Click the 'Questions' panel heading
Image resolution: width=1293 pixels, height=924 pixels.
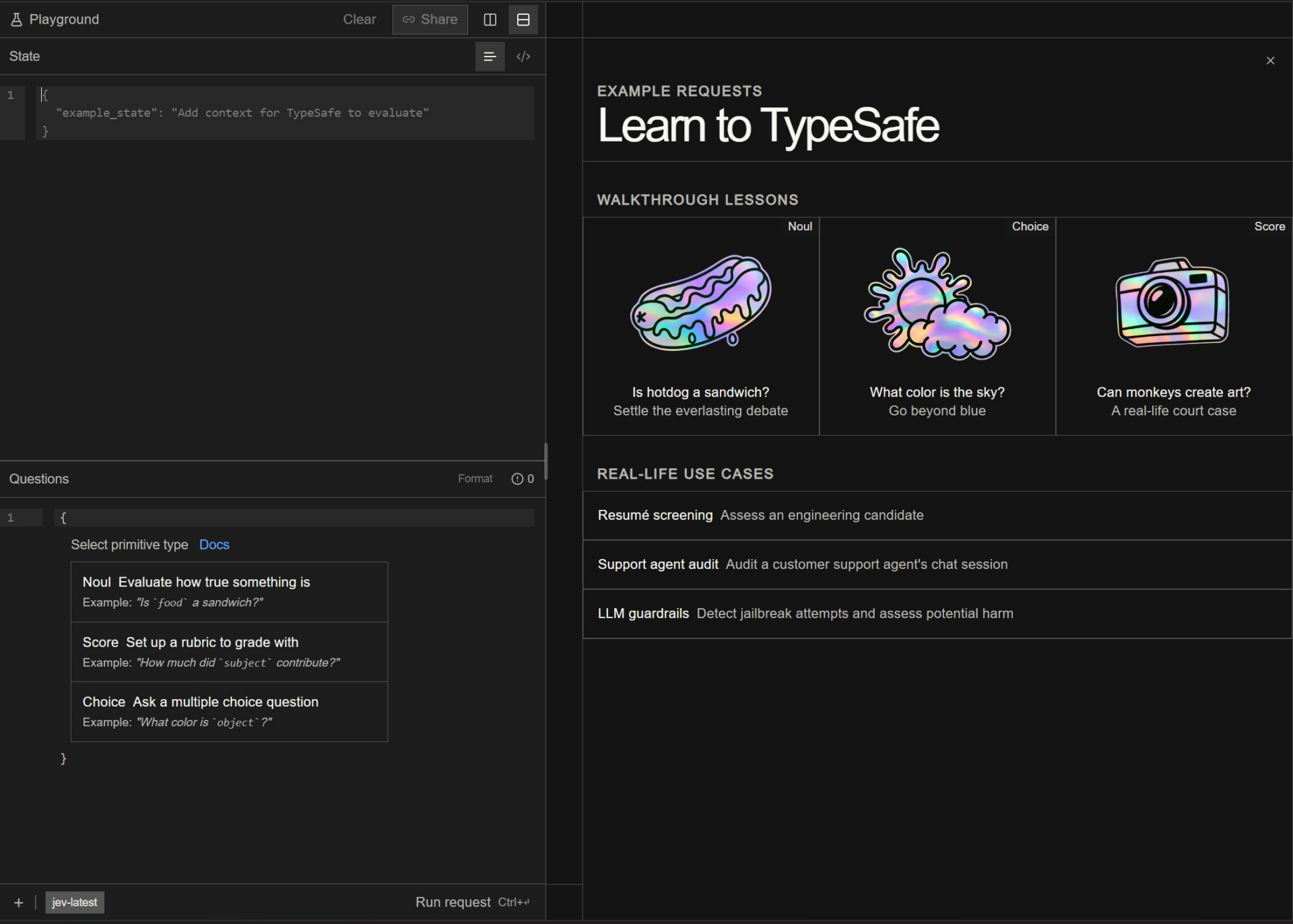point(39,479)
